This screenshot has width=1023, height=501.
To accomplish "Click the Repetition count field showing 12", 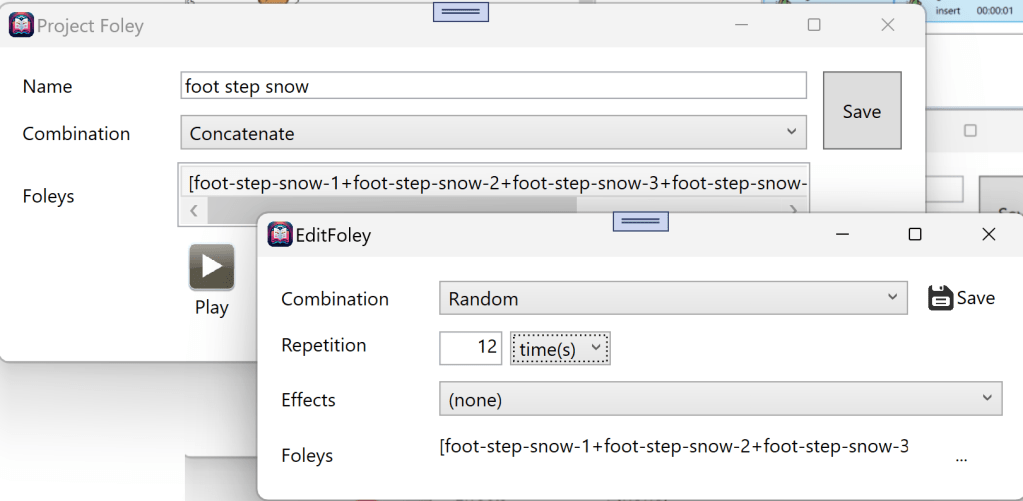I will click(x=470, y=347).
